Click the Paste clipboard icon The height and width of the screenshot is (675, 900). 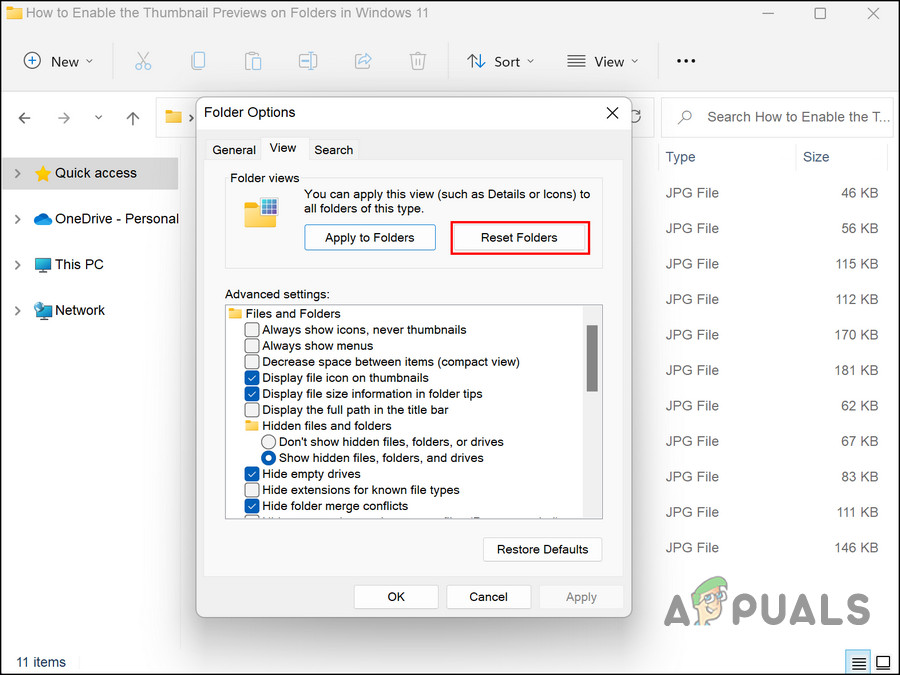(x=253, y=61)
